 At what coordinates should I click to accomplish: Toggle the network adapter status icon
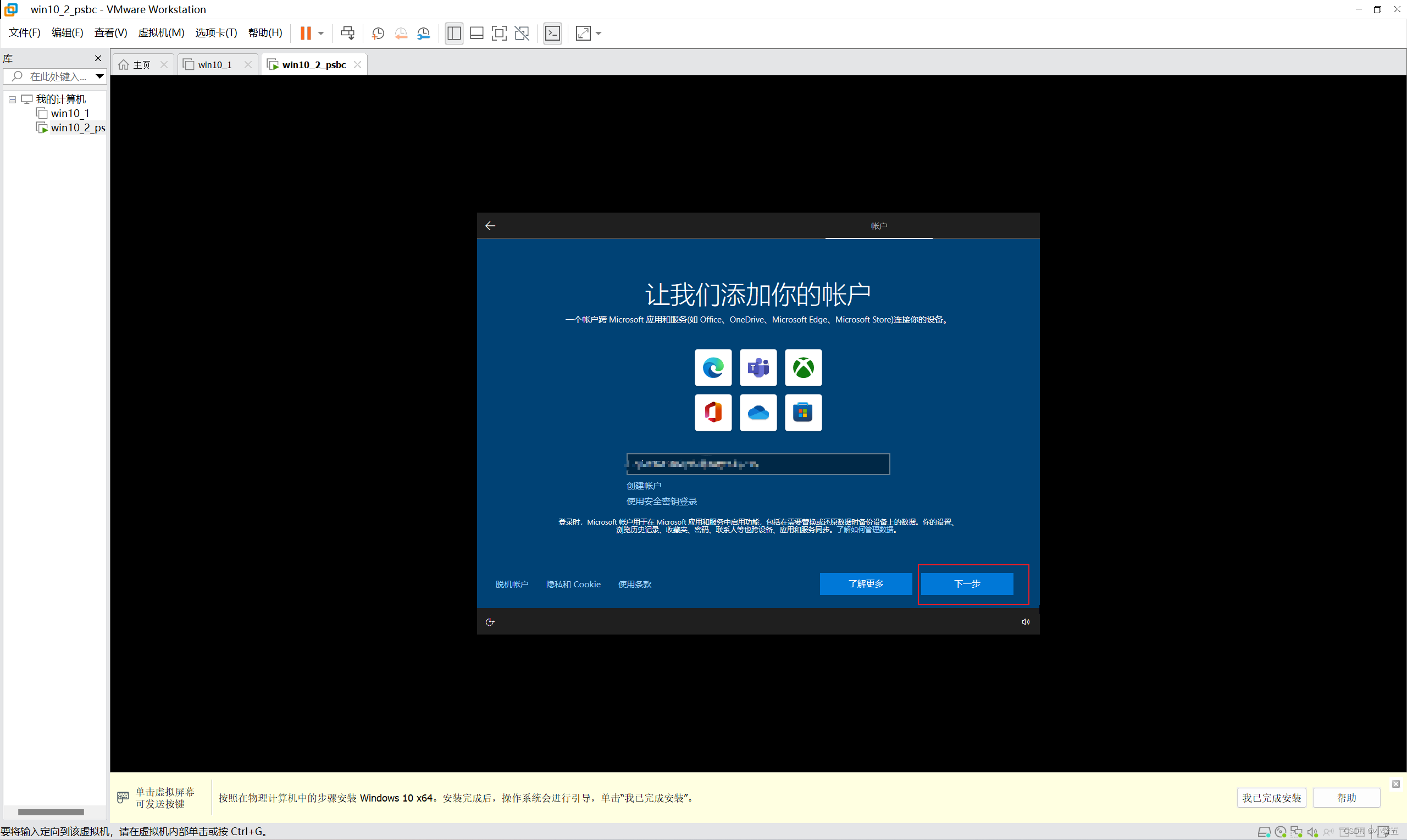click(1297, 832)
